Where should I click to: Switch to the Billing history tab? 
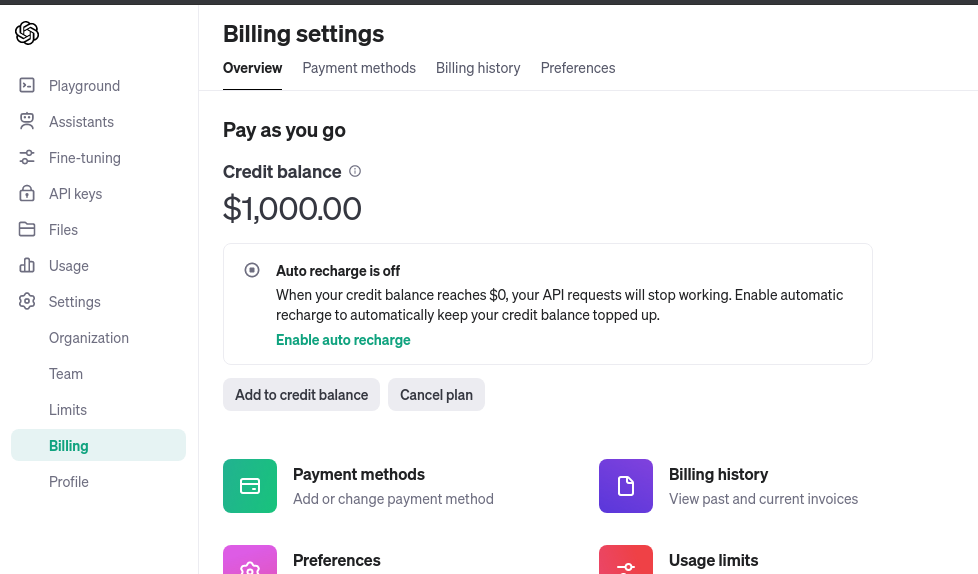coord(478,68)
